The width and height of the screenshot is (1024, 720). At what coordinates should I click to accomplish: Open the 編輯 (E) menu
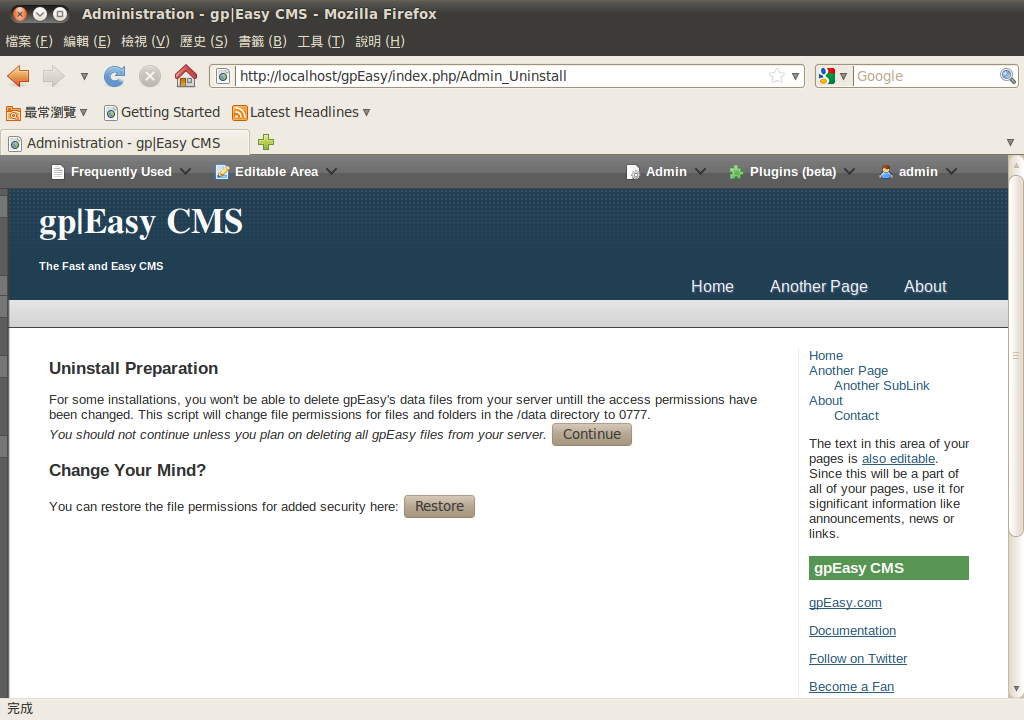[x=87, y=42]
